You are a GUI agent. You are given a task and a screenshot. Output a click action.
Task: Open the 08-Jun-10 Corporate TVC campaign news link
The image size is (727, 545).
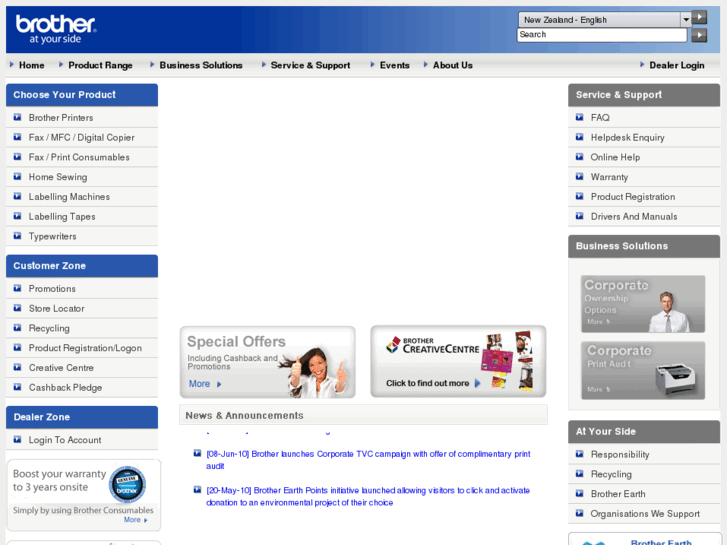[368, 460]
